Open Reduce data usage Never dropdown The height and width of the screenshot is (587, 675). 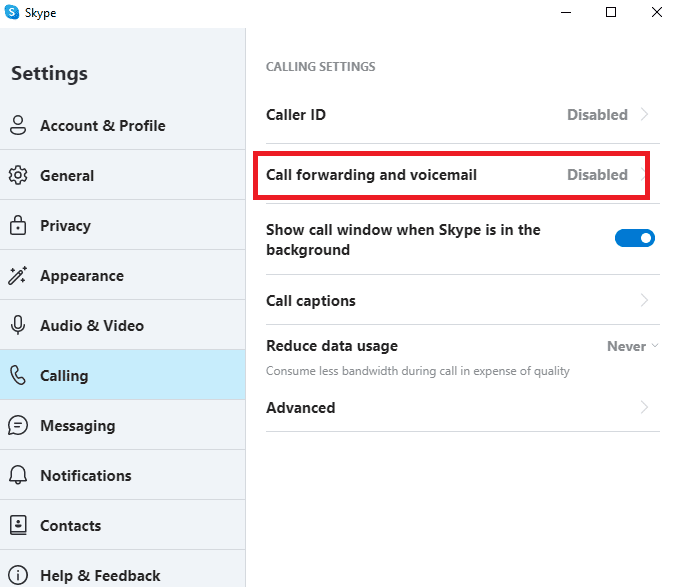pyautogui.click(x=632, y=346)
